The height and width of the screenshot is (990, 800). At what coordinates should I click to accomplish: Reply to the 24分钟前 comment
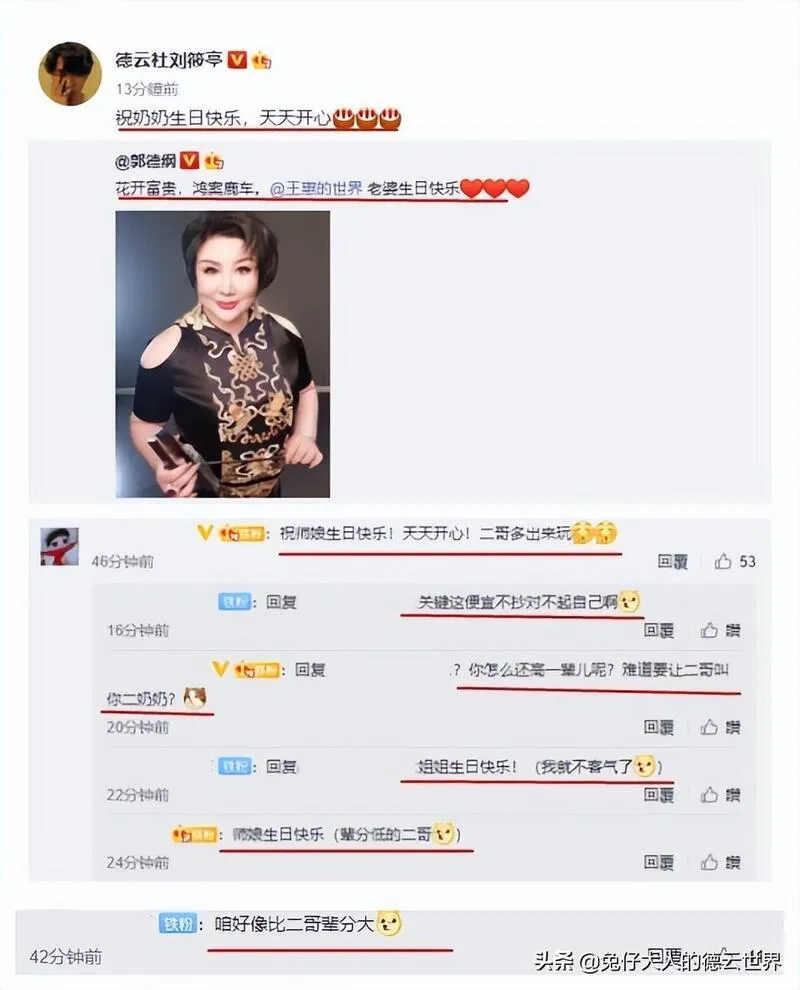click(659, 862)
